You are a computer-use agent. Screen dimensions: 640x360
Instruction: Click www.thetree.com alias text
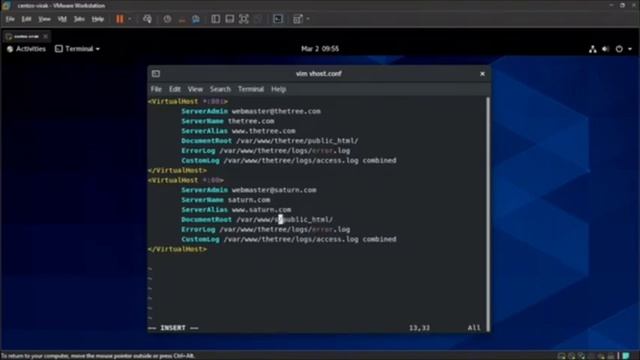click(263, 131)
